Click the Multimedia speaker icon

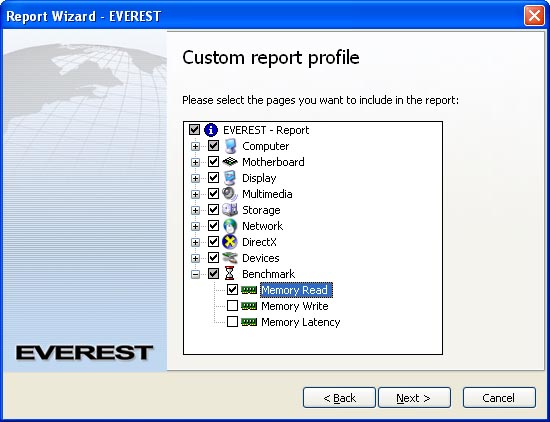[230, 194]
